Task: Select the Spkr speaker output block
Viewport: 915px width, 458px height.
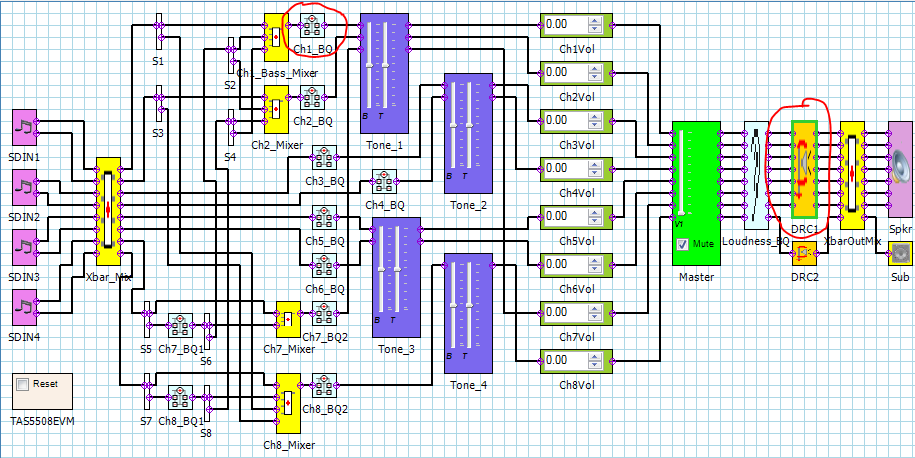Action: (900, 169)
